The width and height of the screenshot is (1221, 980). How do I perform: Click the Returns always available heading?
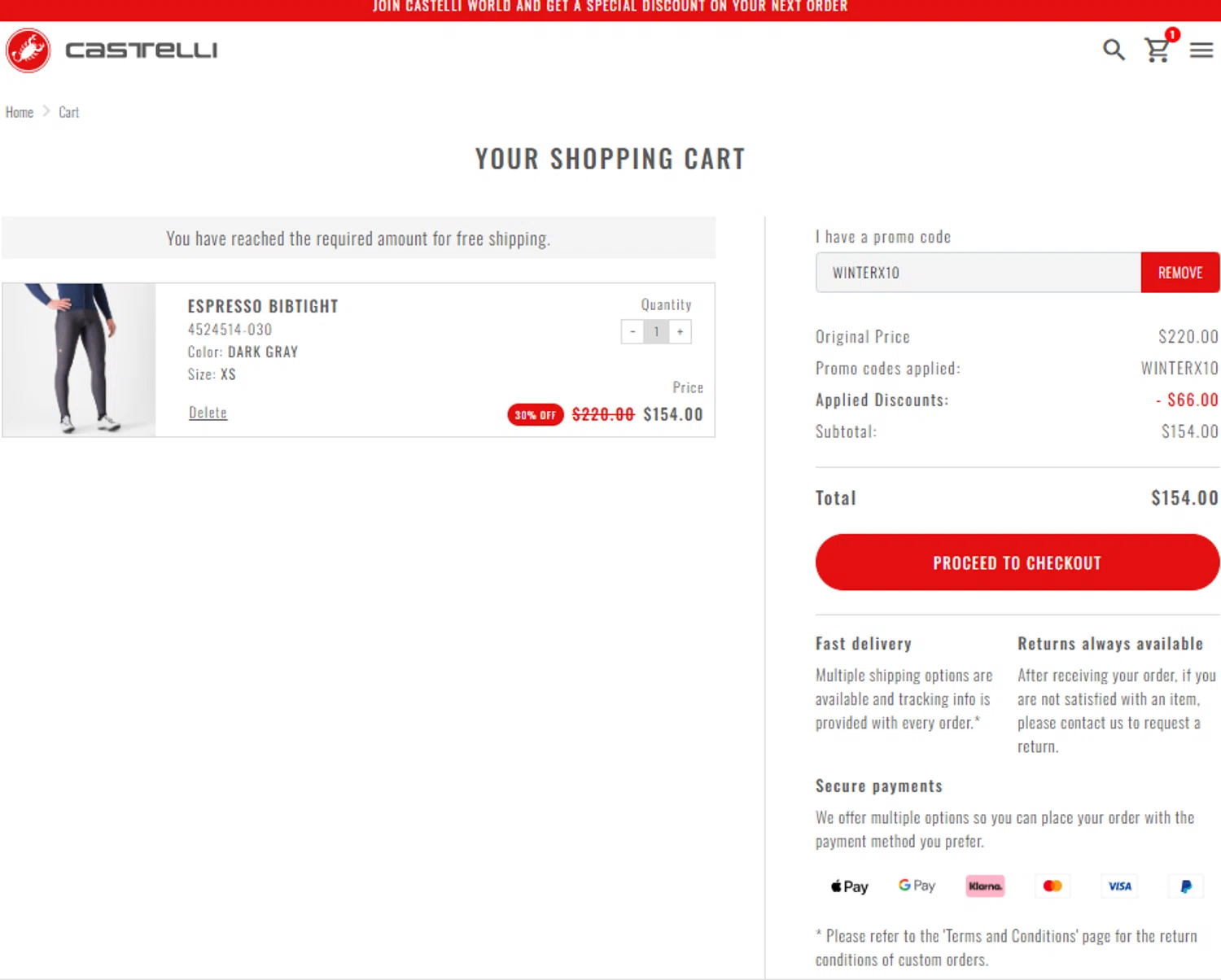pyautogui.click(x=1110, y=644)
